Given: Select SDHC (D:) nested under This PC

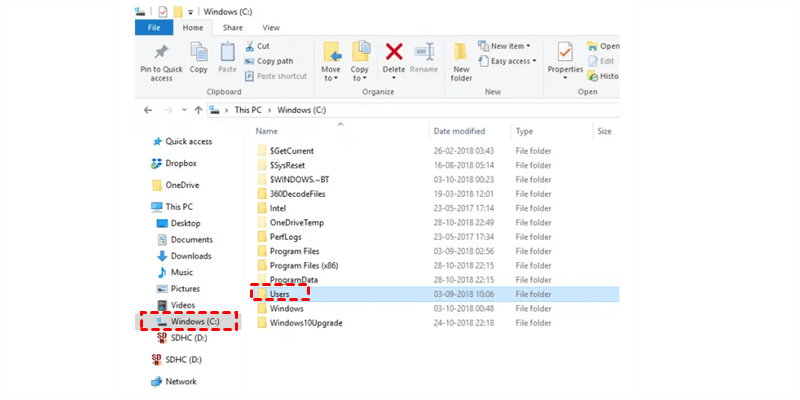Looking at the screenshot, I should [182, 337].
